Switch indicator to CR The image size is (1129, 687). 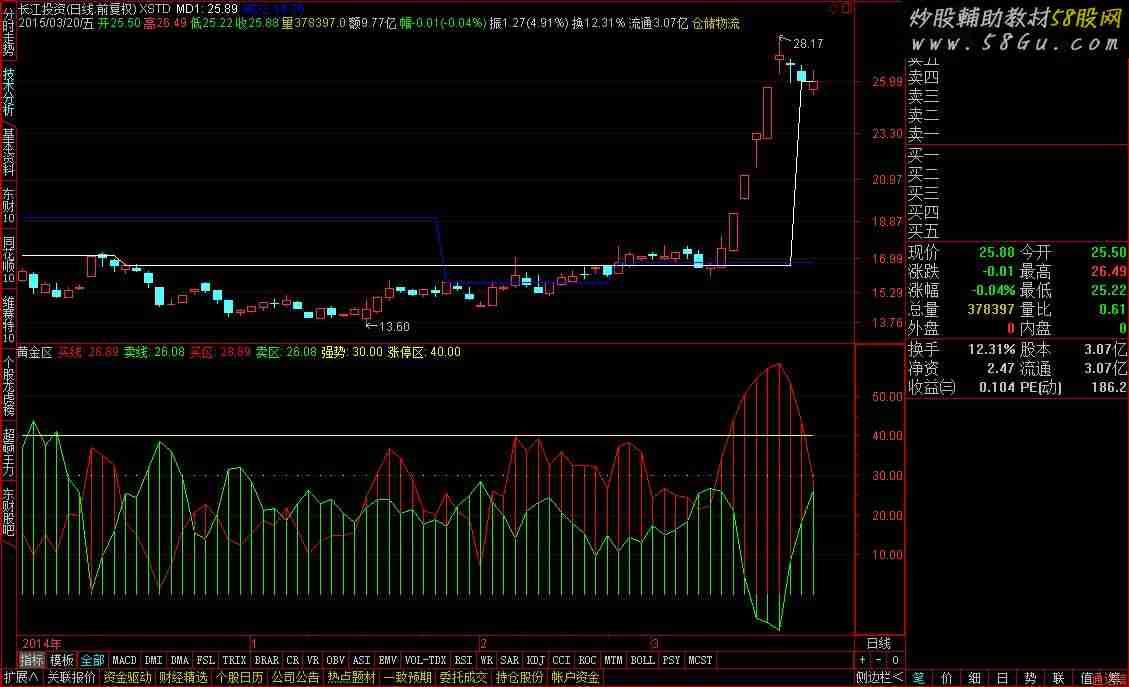292,660
